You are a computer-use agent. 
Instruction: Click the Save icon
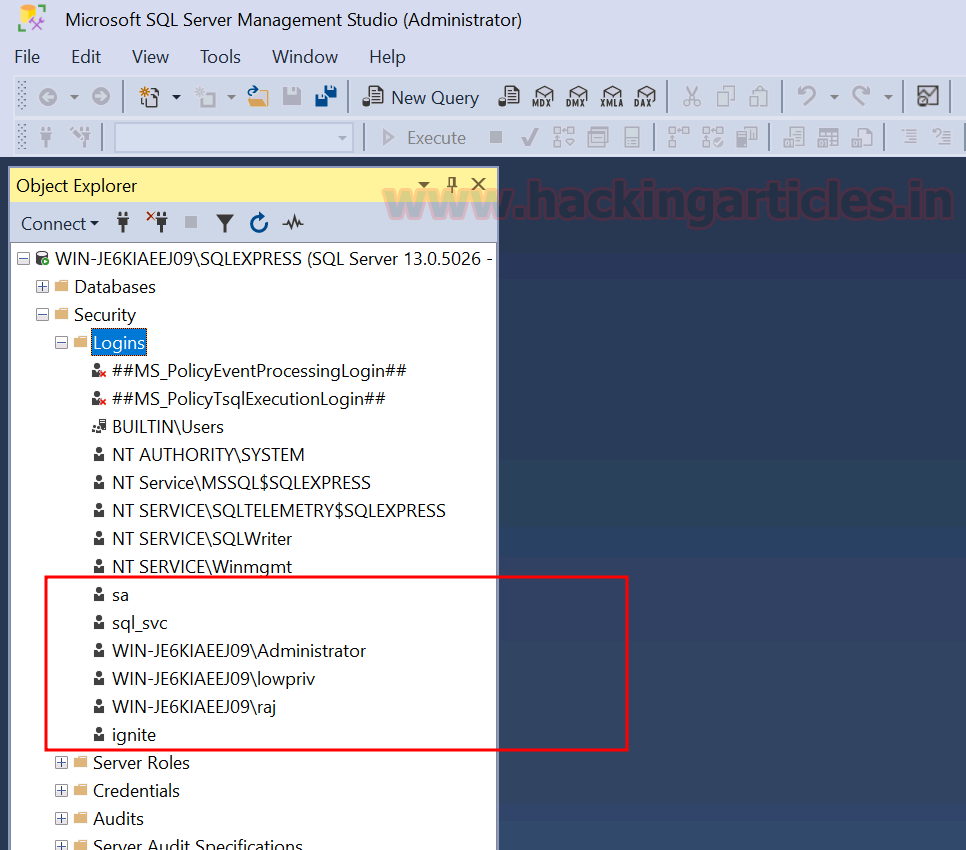(292, 97)
